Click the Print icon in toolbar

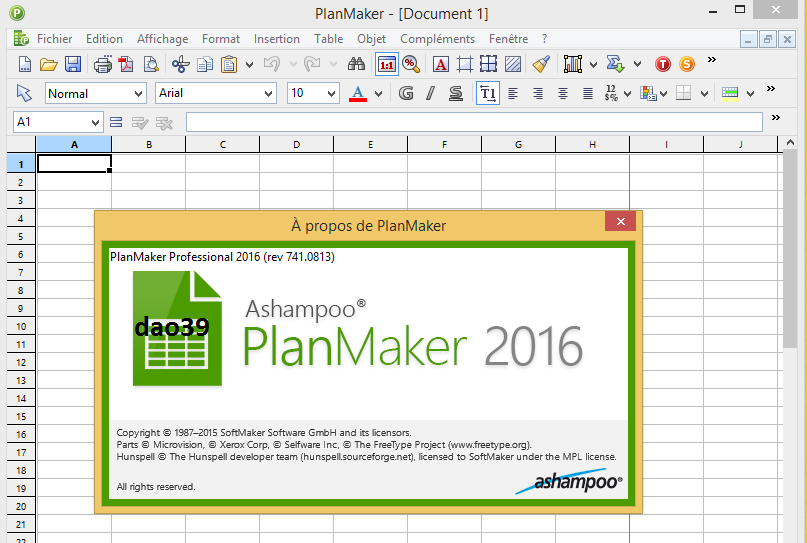point(102,64)
